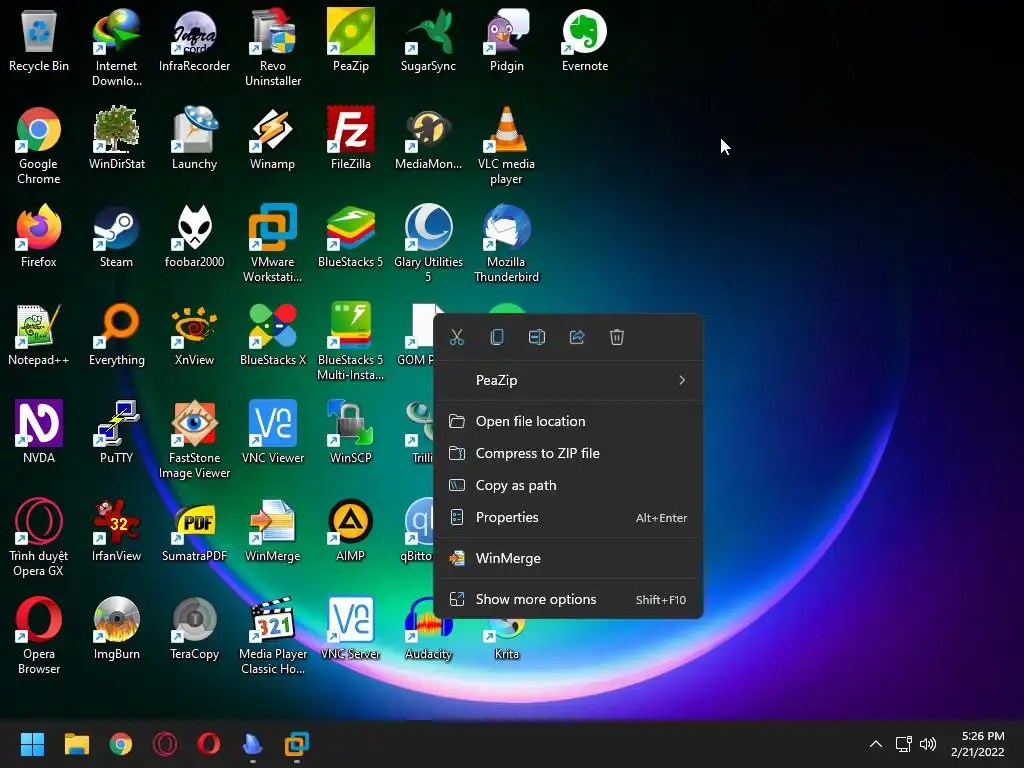Select the TeraCopy shortcut

click(195, 627)
